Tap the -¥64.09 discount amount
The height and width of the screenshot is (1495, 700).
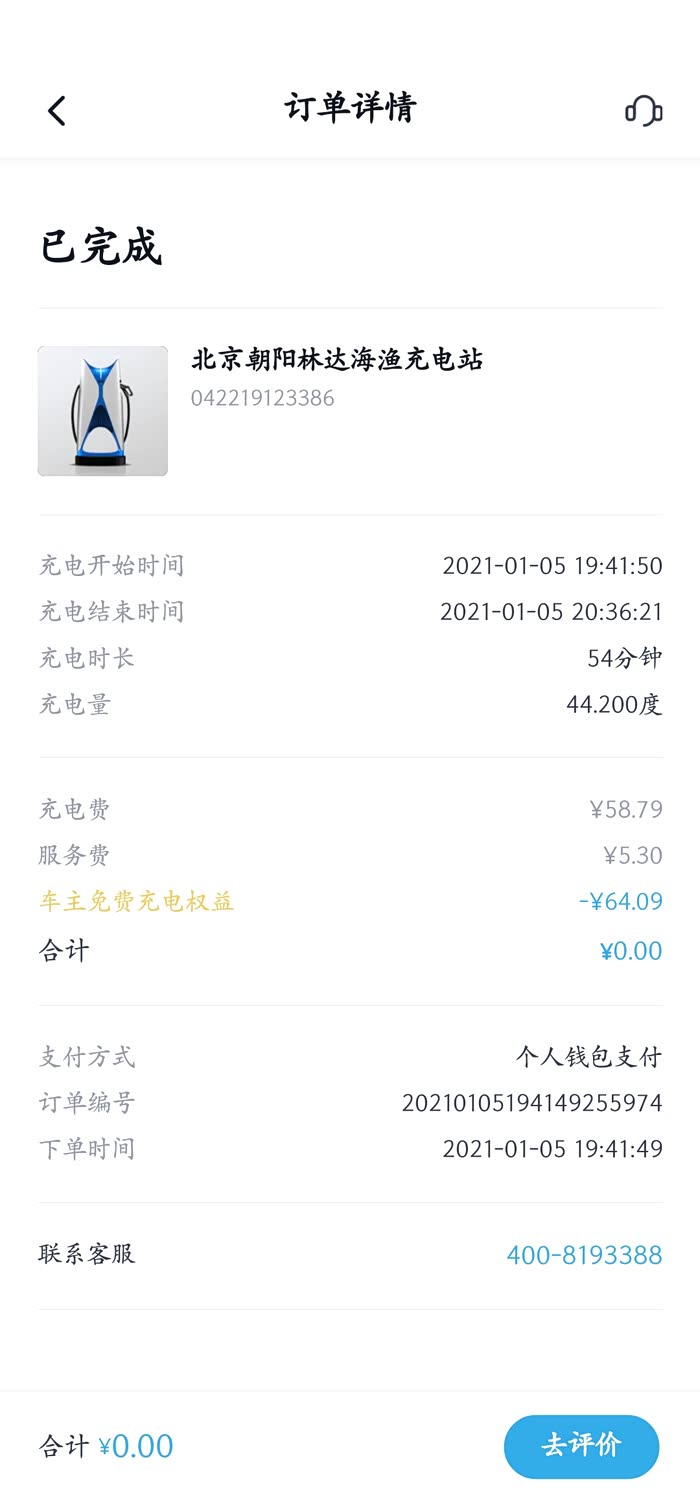point(620,901)
